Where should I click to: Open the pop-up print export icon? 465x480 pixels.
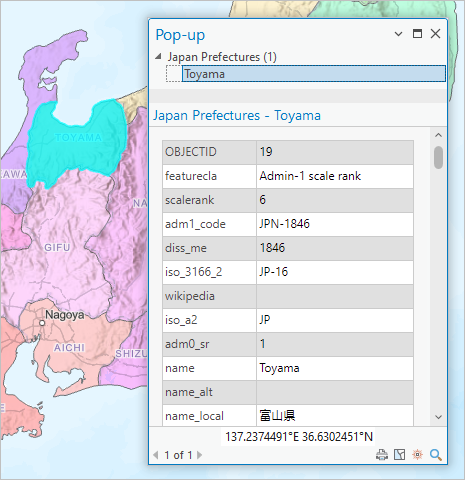382,455
